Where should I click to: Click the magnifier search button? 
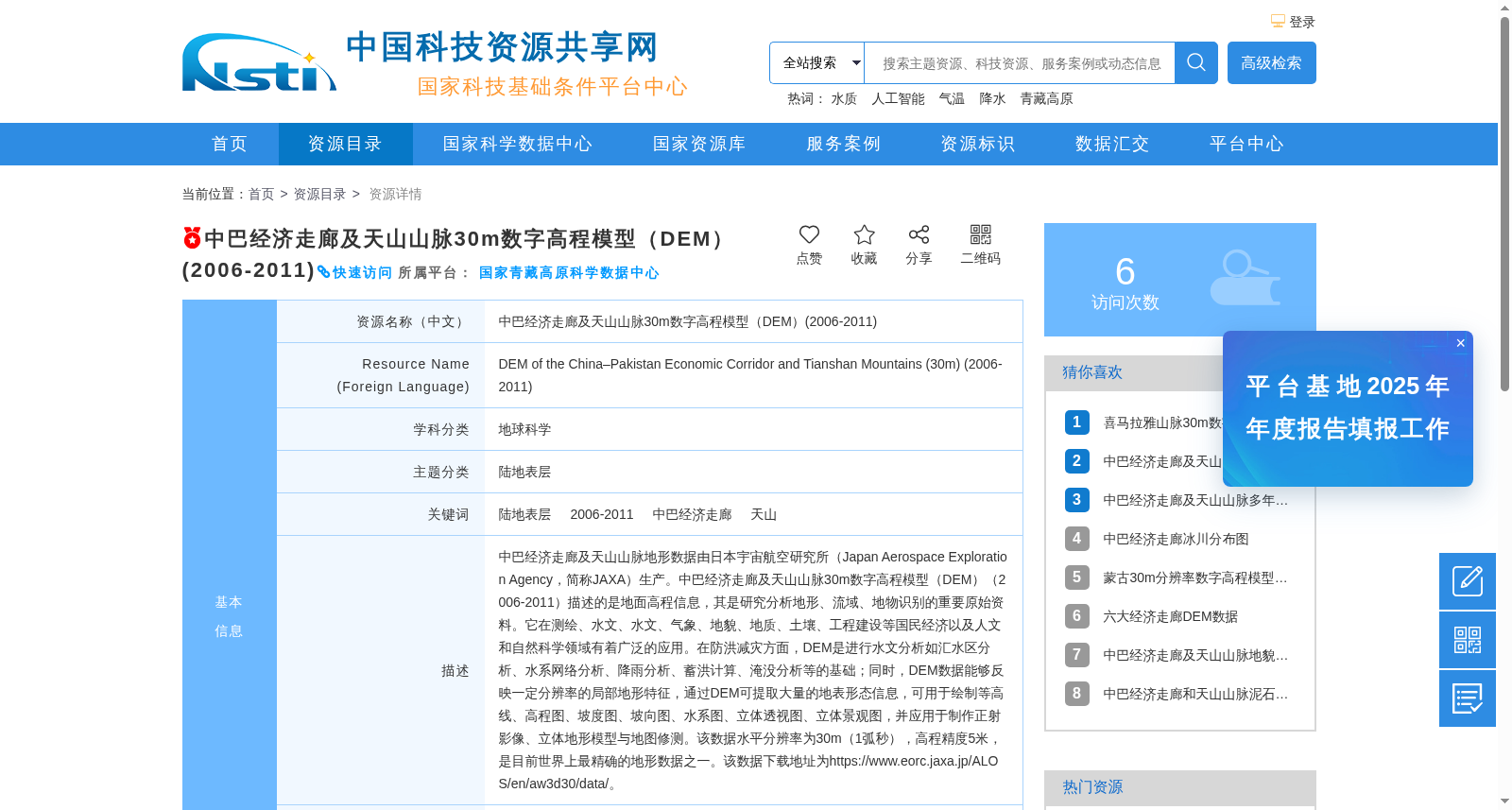[x=1195, y=62]
